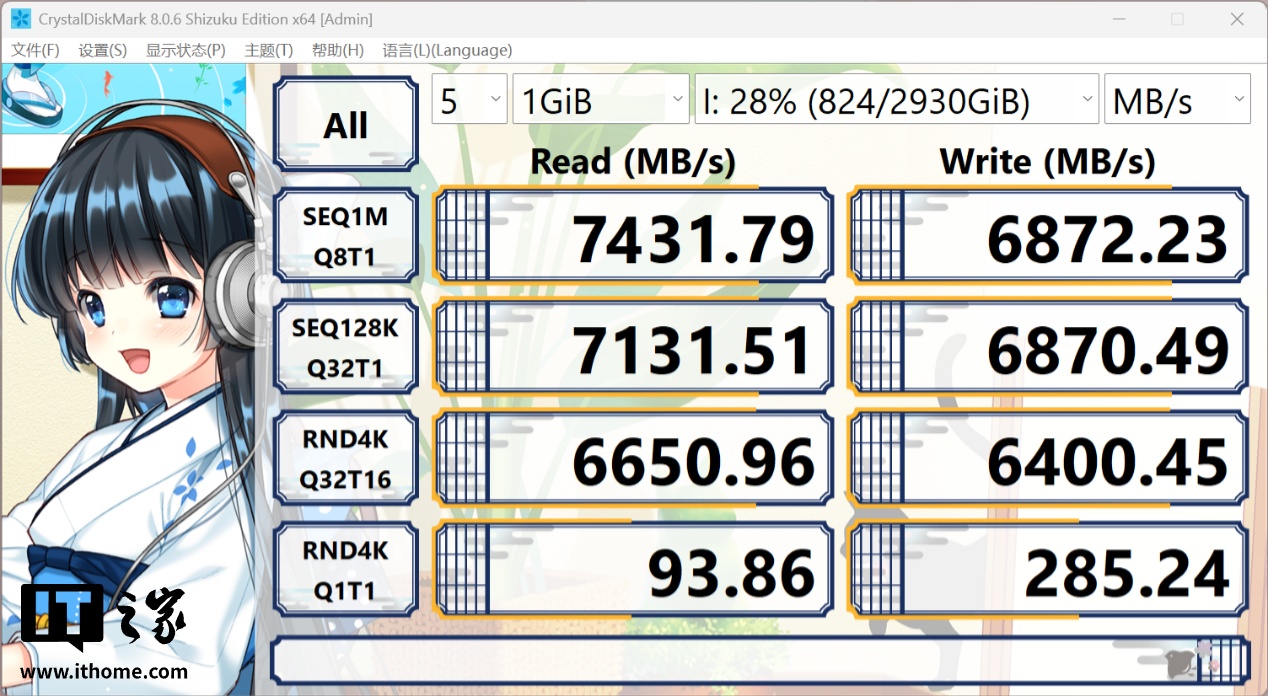Open the 文件(F) menu
1268x696 pixels.
click(x=35, y=50)
